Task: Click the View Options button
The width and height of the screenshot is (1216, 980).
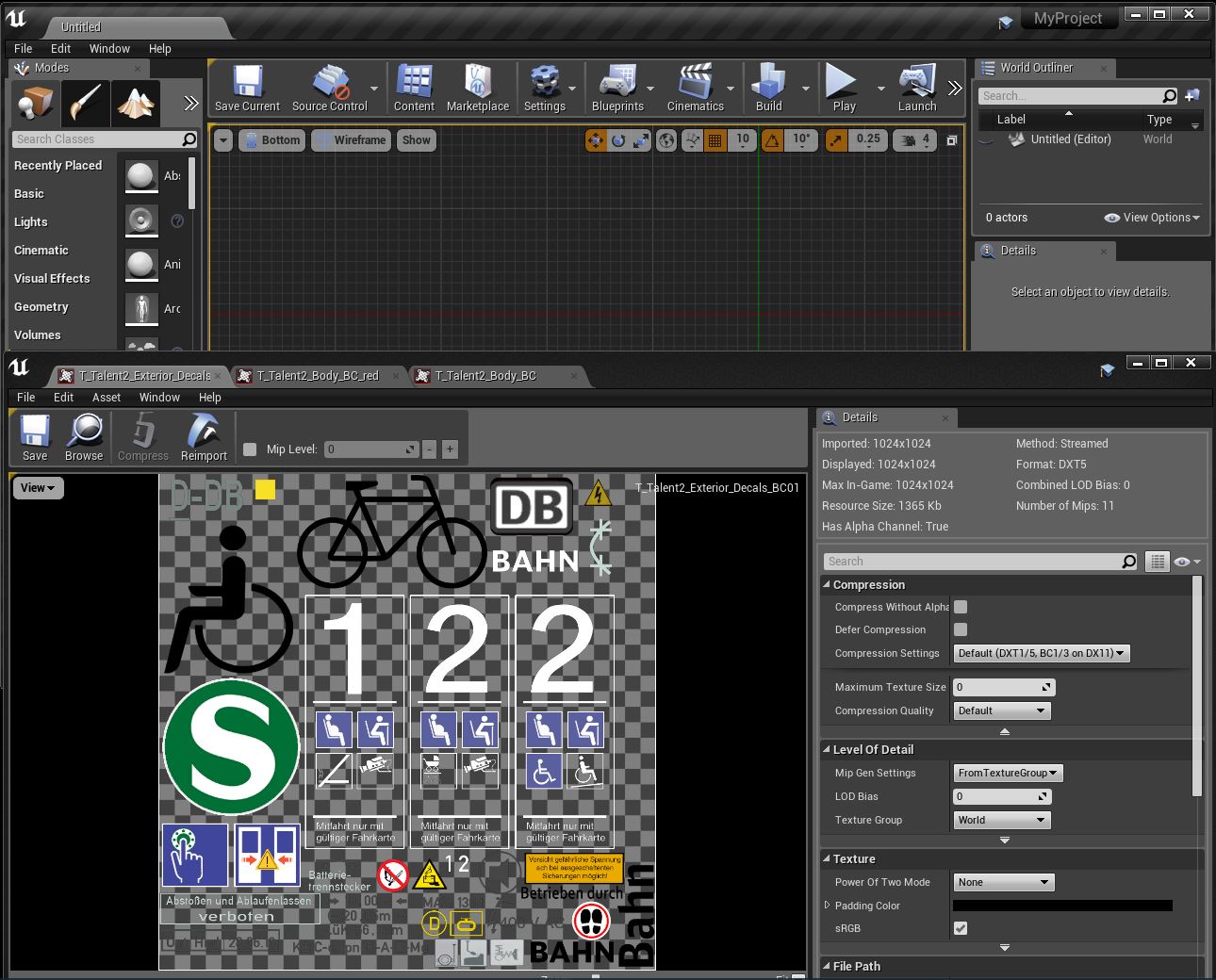Action: pyautogui.click(x=1153, y=218)
